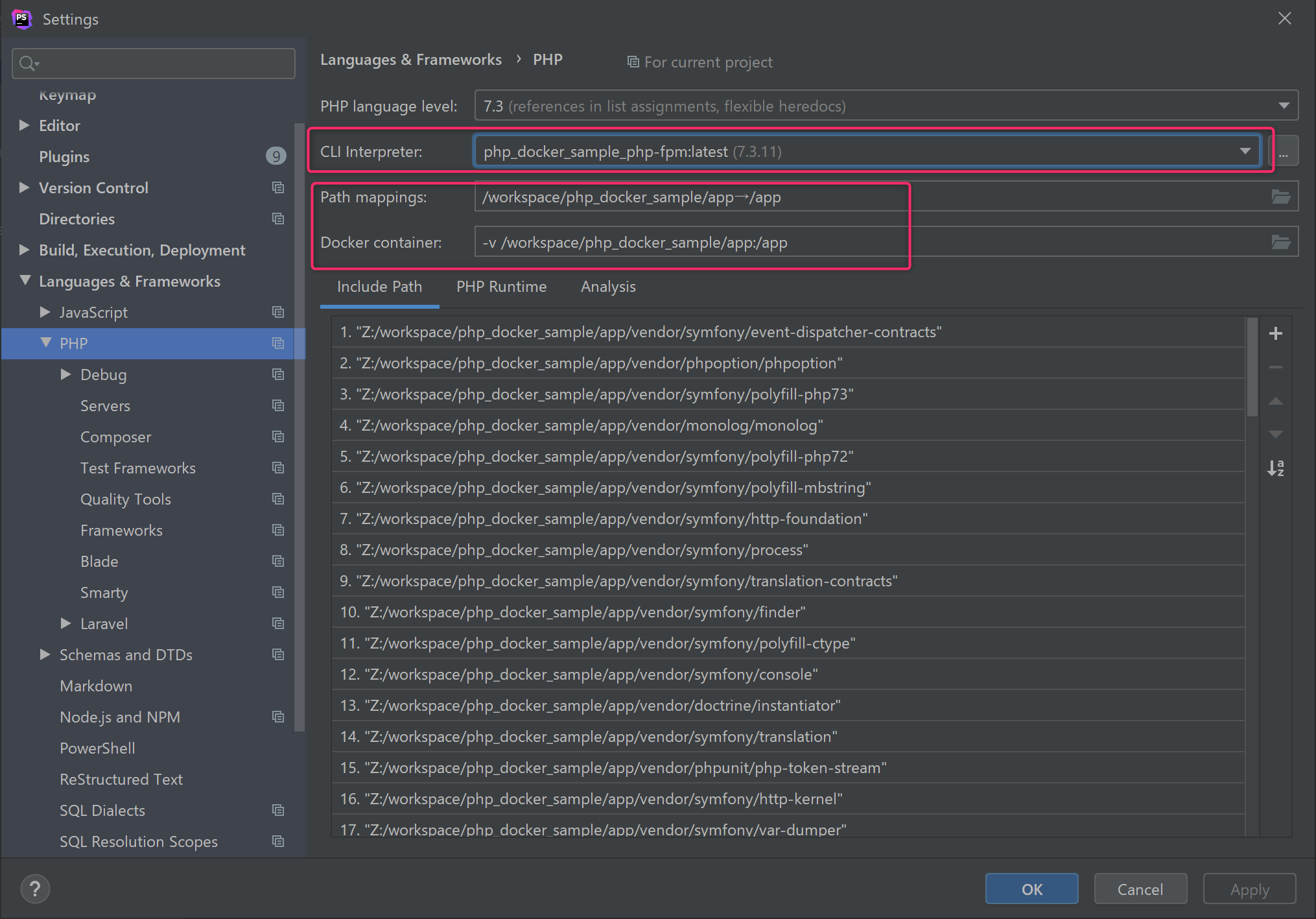Move the selected include path down
The width and height of the screenshot is (1316, 919).
pyautogui.click(x=1276, y=435)
